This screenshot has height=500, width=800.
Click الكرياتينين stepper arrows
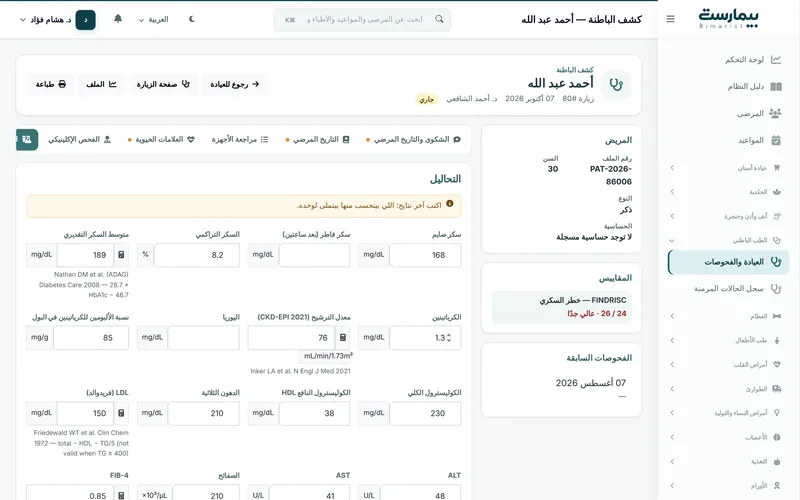448,338
